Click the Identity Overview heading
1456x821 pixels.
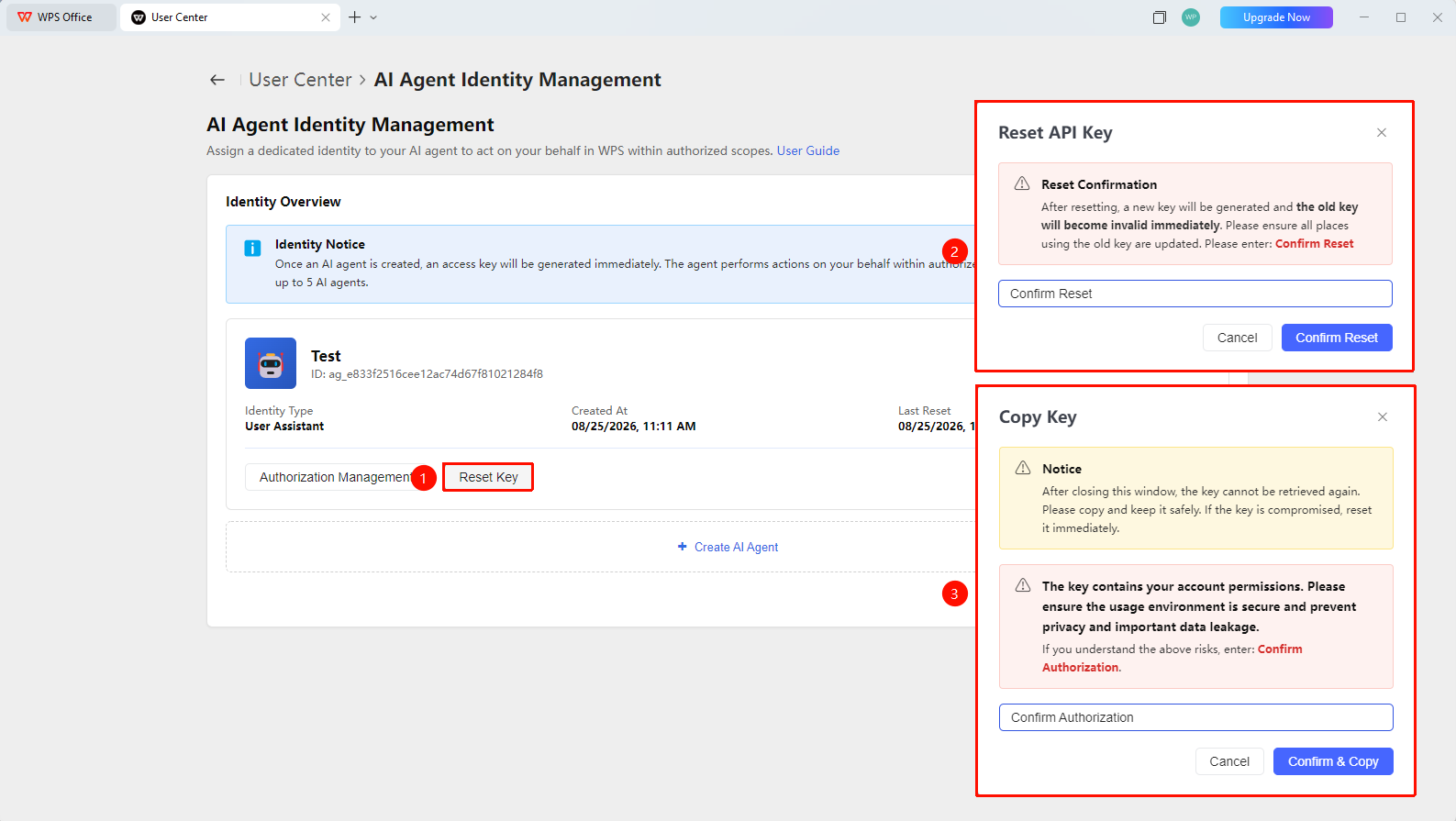click(283, 202)
